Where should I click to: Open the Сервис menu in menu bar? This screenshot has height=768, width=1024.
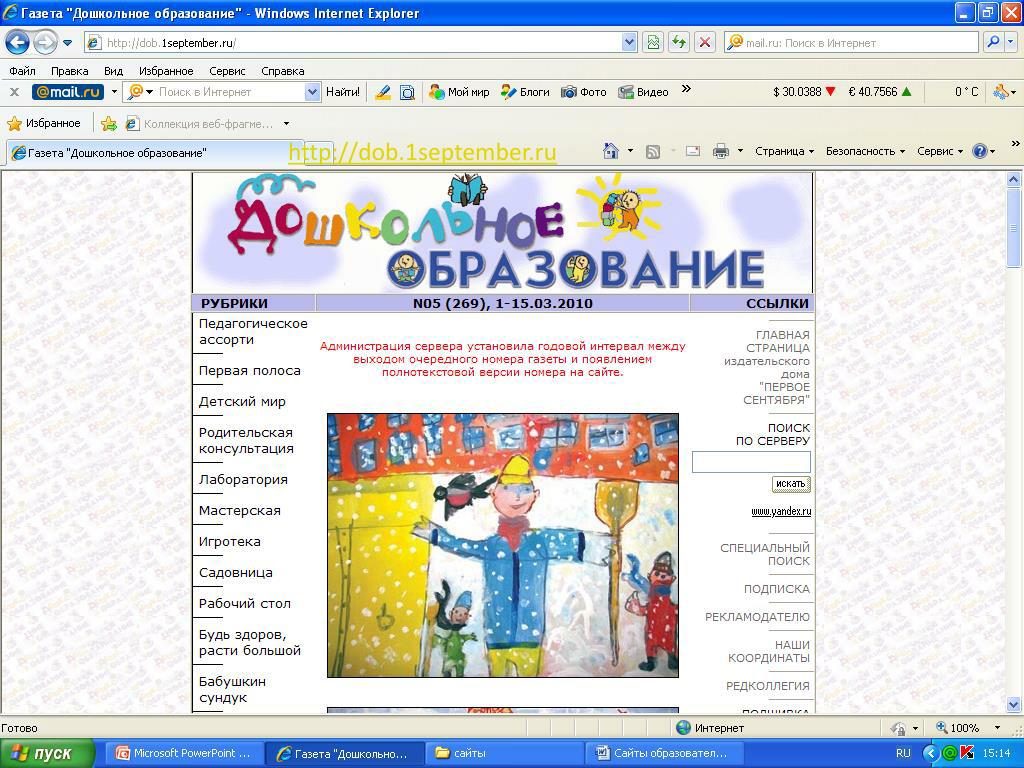[227, 71]
